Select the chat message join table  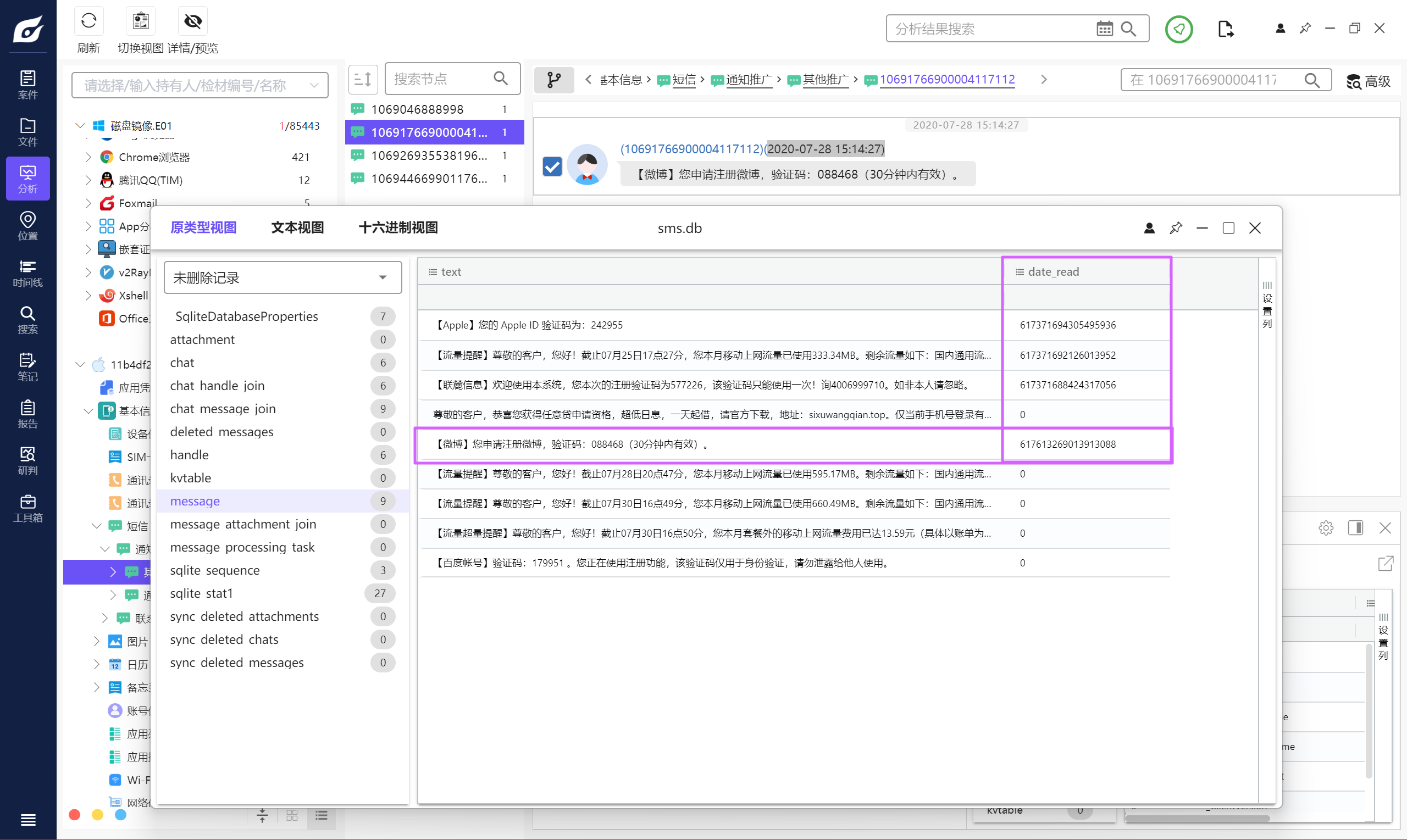282,409
